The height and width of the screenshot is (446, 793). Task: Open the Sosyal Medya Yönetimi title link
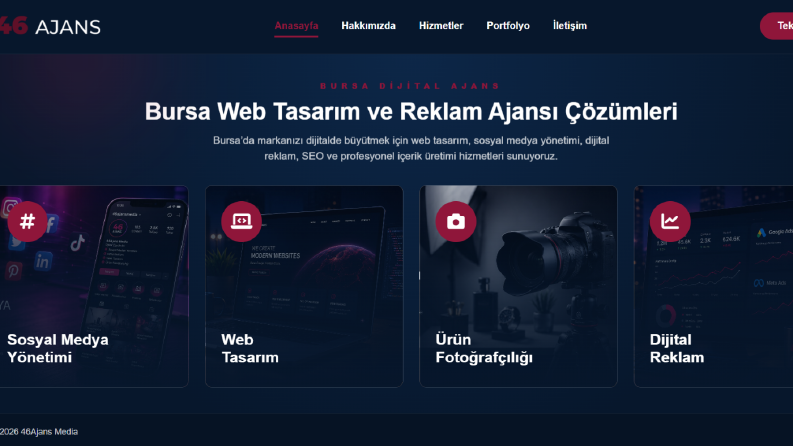point(58,348)
